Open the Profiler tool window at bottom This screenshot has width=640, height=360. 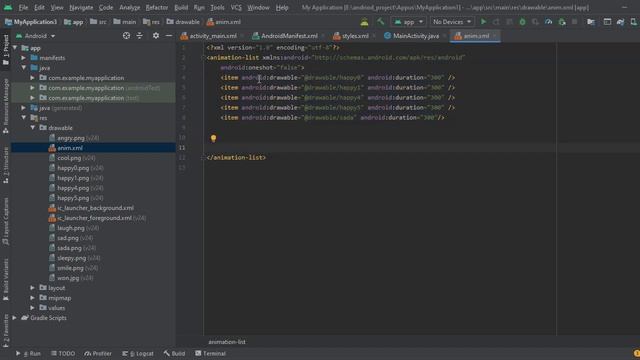tap(98, 353)
